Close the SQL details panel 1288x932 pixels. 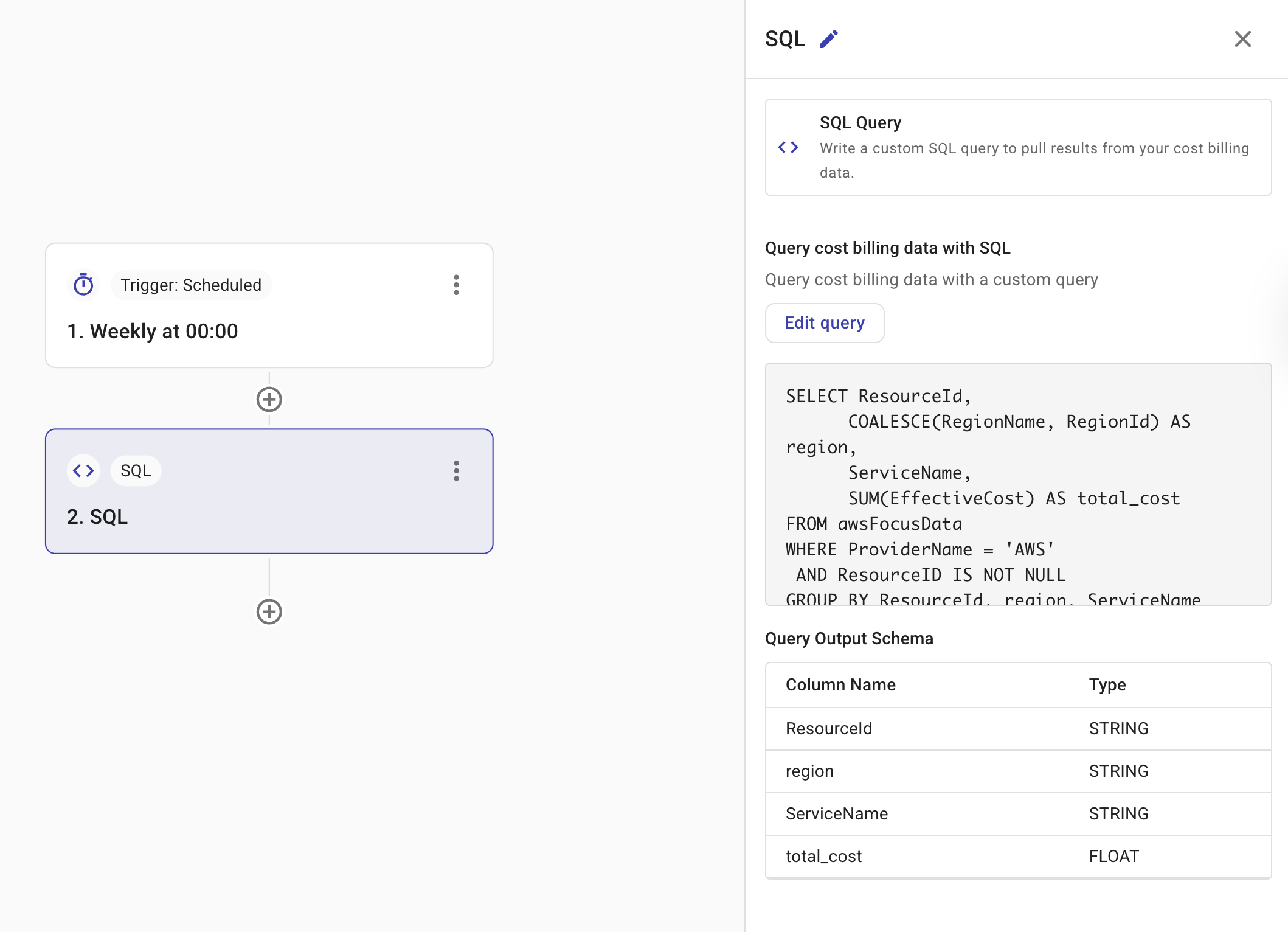click(x=1243, y=39)
